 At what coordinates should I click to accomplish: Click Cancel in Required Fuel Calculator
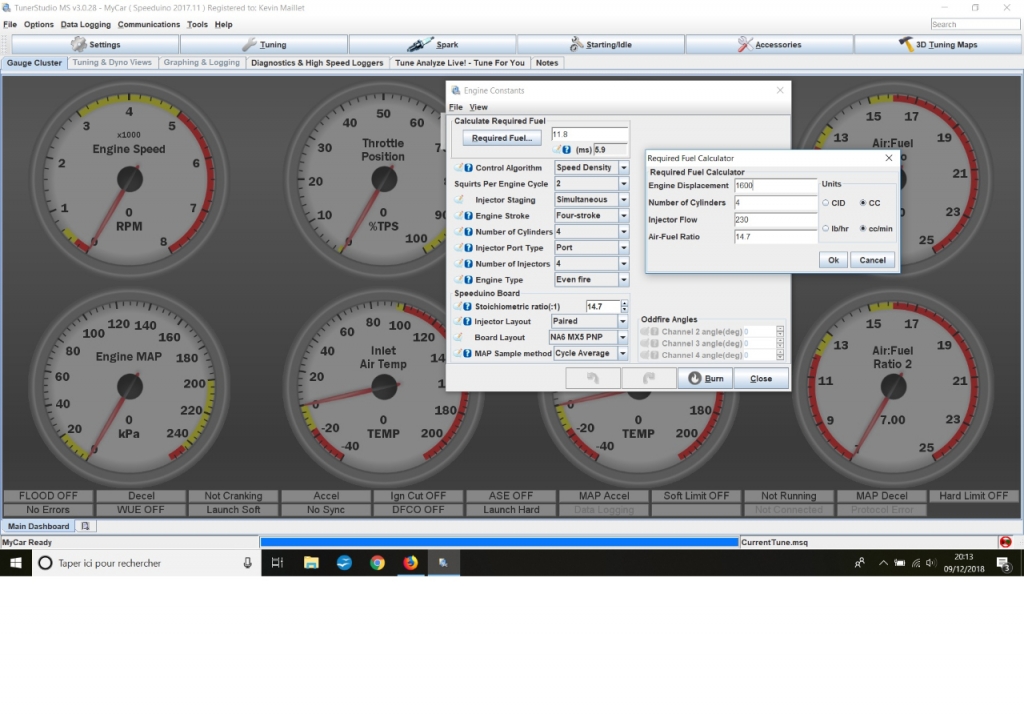click(872, 260)
